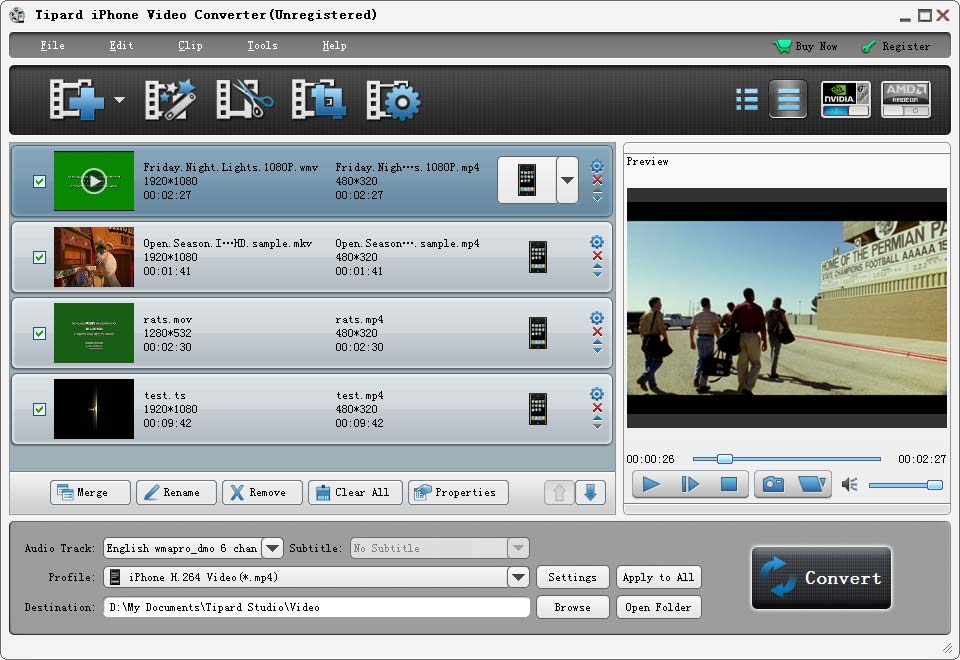This screenshot has width=960, height=660.
Task: Uncheck the test.ts checkbox
Action: point(39,409)
